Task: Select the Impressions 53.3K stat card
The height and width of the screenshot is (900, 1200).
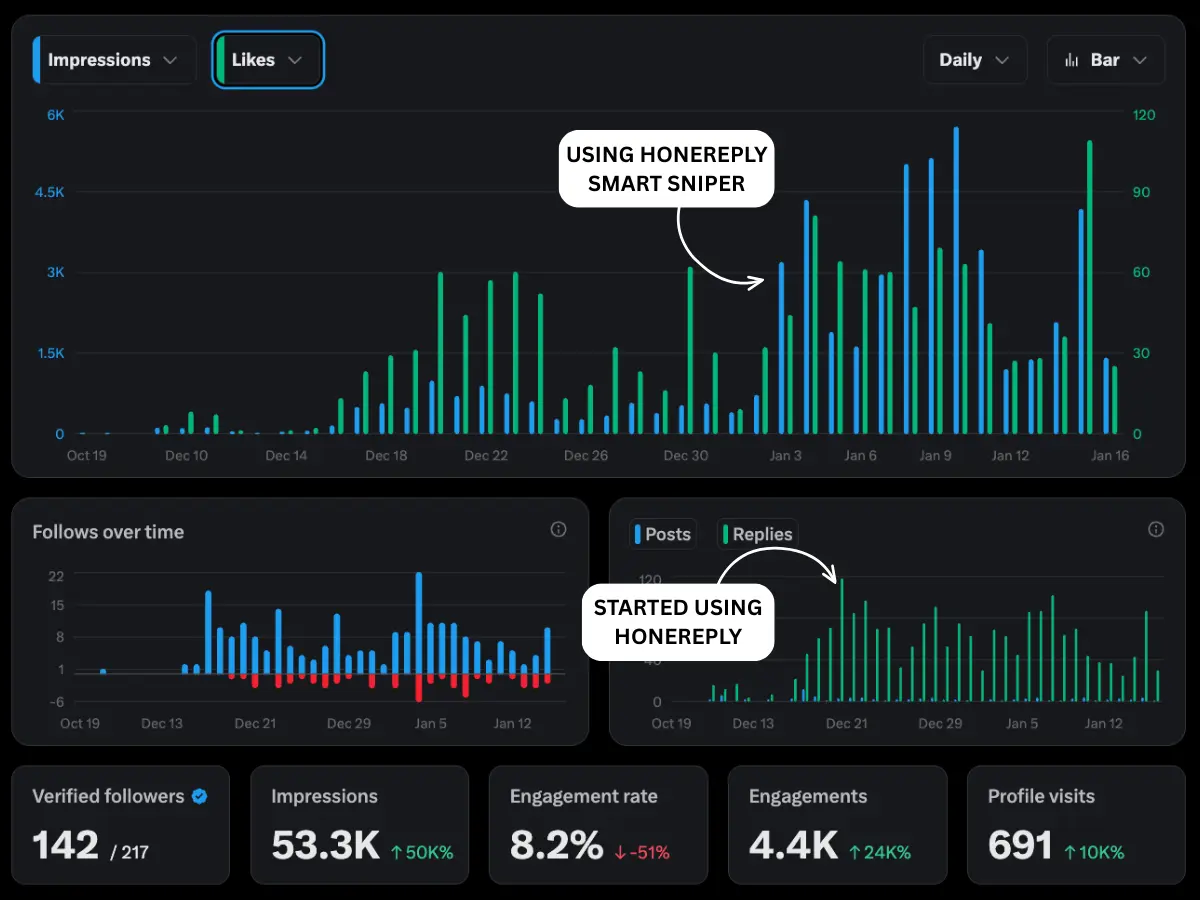Action: point(360,825)
